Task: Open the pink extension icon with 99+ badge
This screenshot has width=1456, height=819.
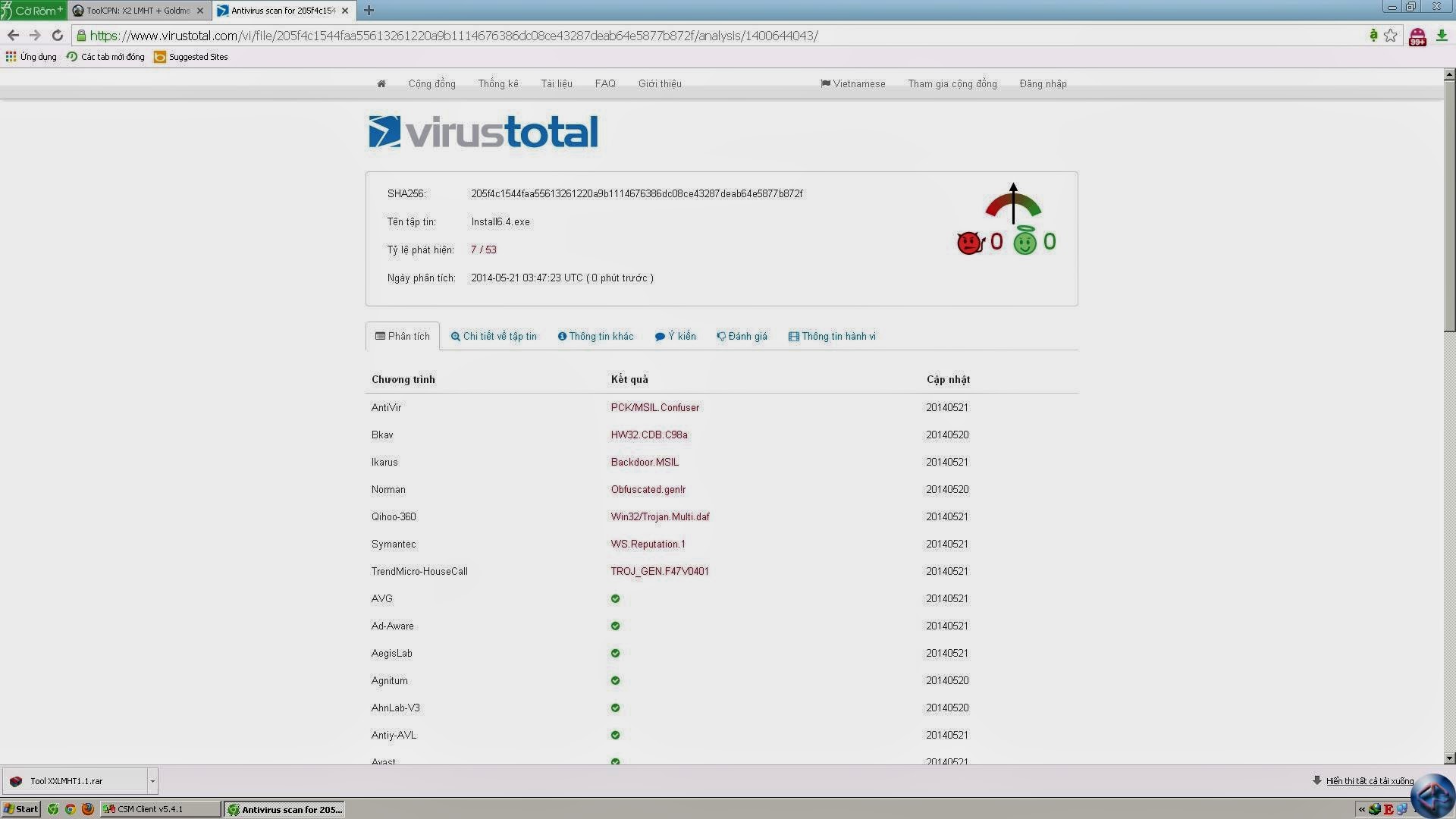Action: click(x=1417, y=36)
